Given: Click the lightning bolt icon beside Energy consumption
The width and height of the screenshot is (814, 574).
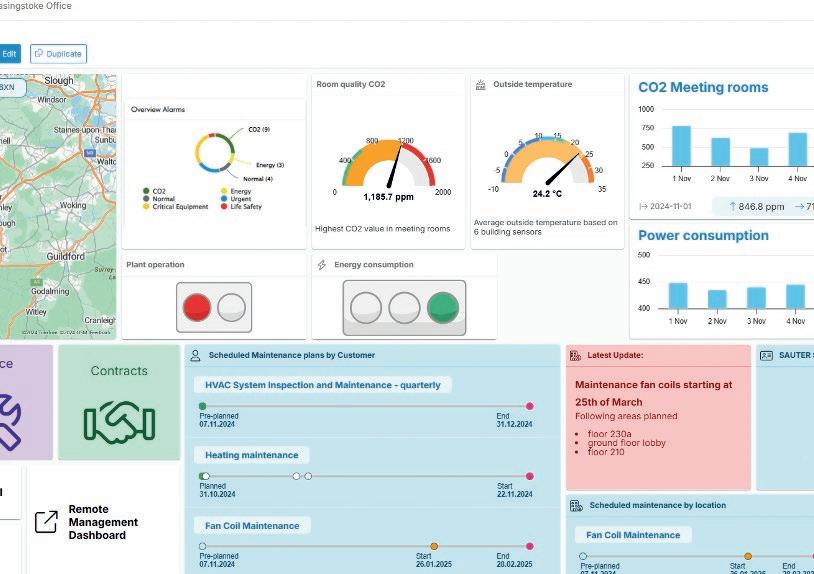Looking at the screenshot, I should click(322, 265).
